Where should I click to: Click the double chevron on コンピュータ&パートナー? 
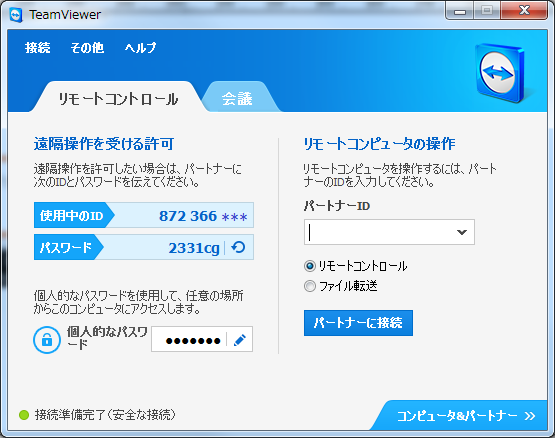click(x=530, y=416)
